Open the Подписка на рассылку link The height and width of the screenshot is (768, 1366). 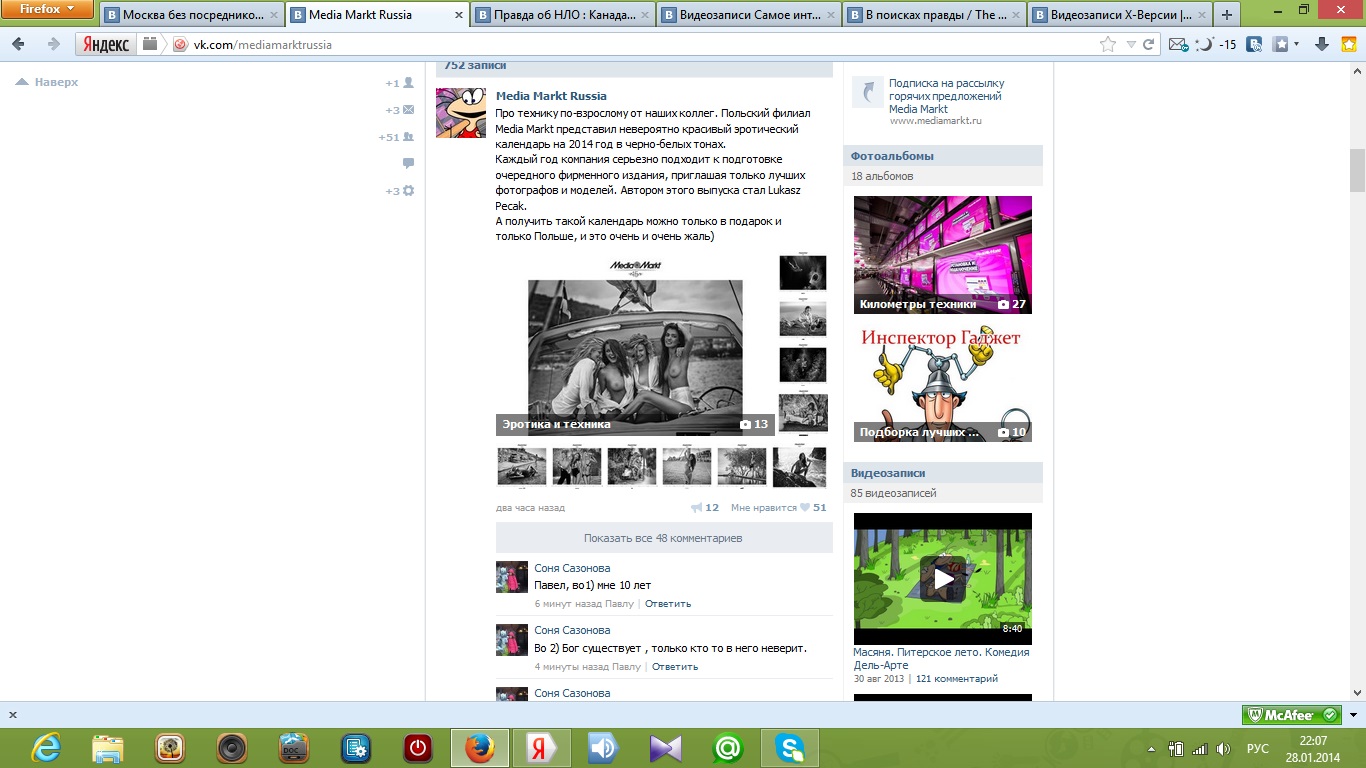(946, 96)
